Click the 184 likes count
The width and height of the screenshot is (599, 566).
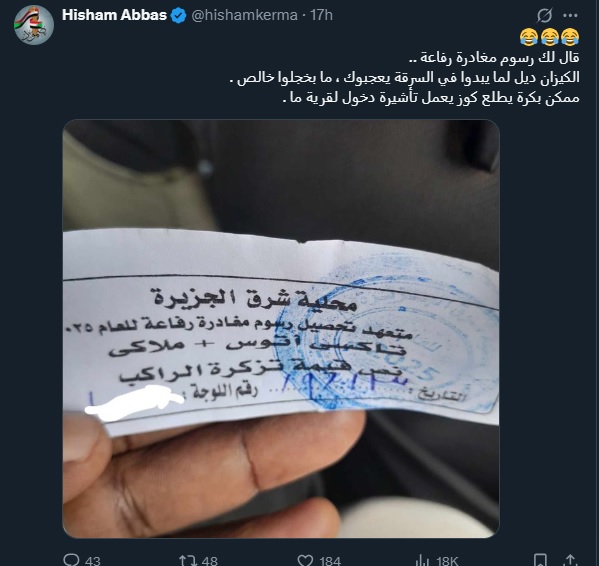tap(330, 561)
